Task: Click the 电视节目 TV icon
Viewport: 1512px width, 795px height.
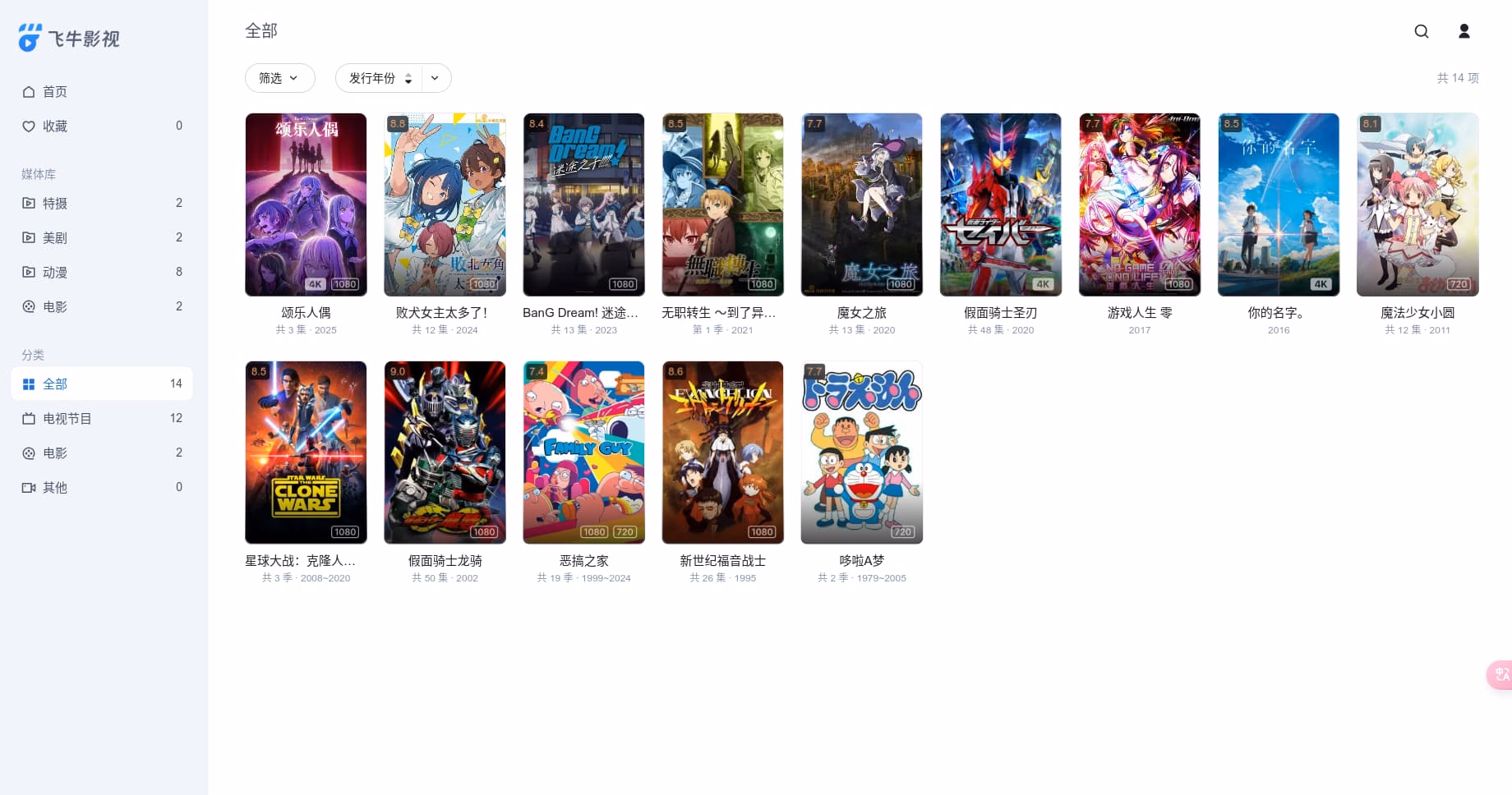Action: [x=29, y=419]
